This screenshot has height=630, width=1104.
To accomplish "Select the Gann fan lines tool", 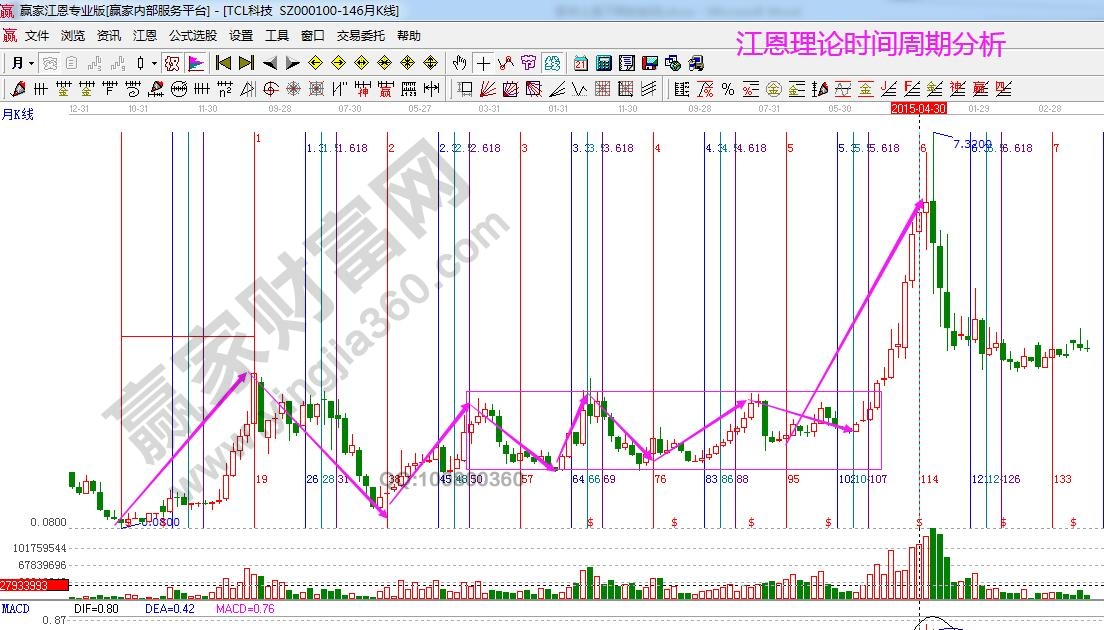I will click(x=488, y=89).
